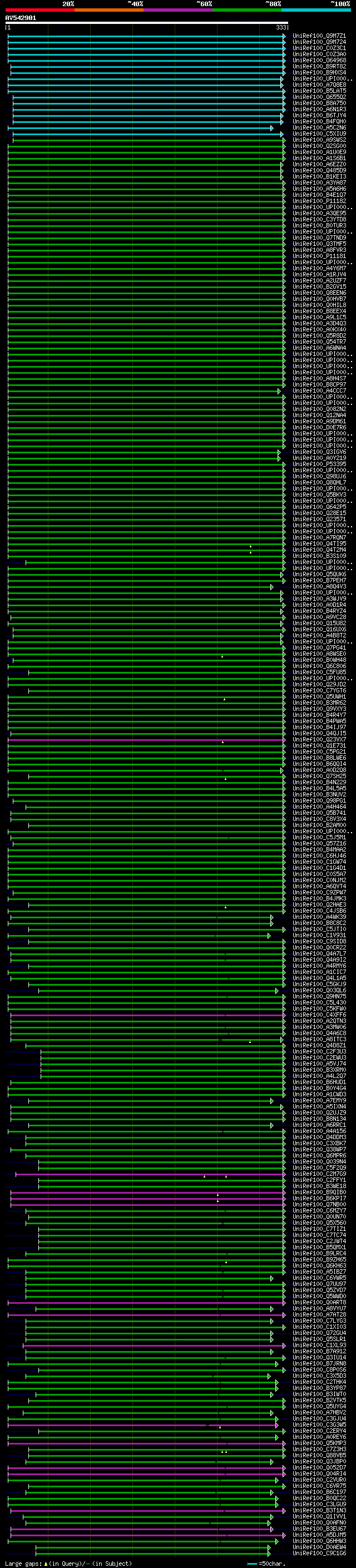Select the UniRef100_A6EZZ0 label
The width and height of the screenshot is (356, 1568).
319,164
